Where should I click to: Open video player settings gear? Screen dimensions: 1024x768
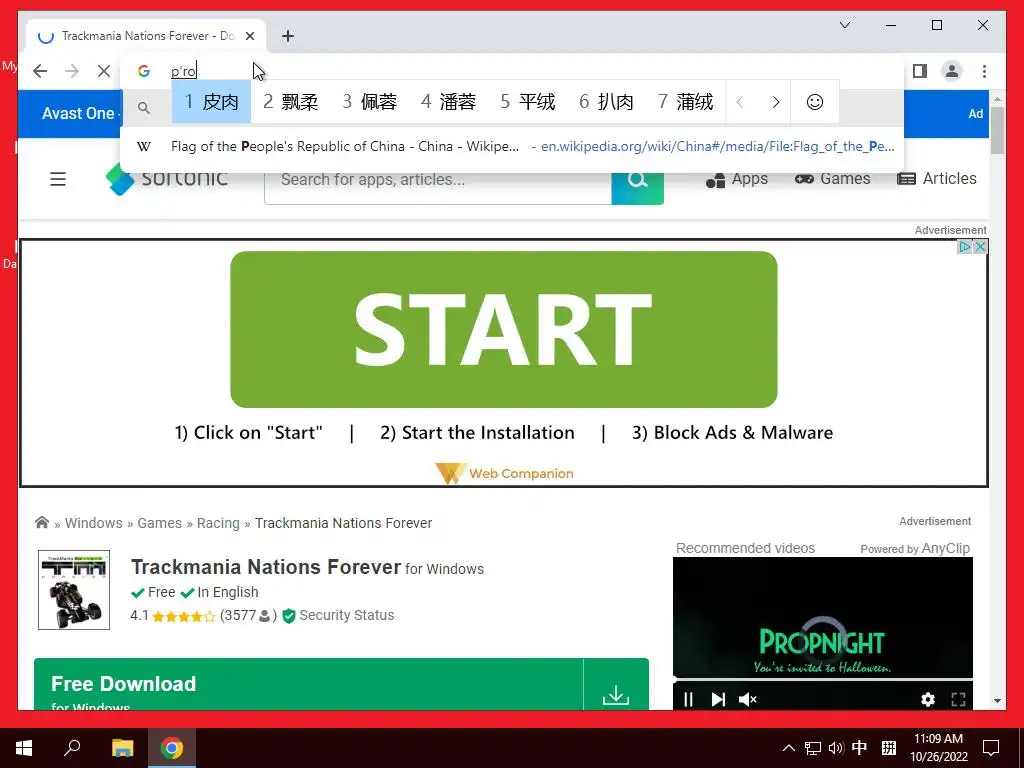(x=927, y=699)
